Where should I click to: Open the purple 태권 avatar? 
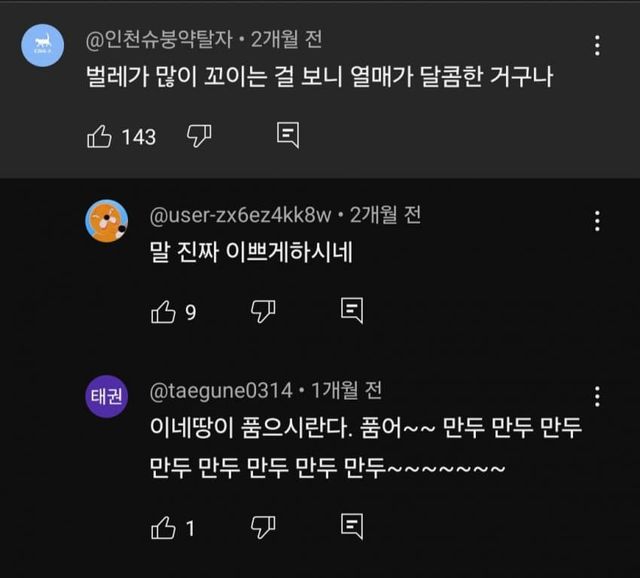tap(107, 396)
